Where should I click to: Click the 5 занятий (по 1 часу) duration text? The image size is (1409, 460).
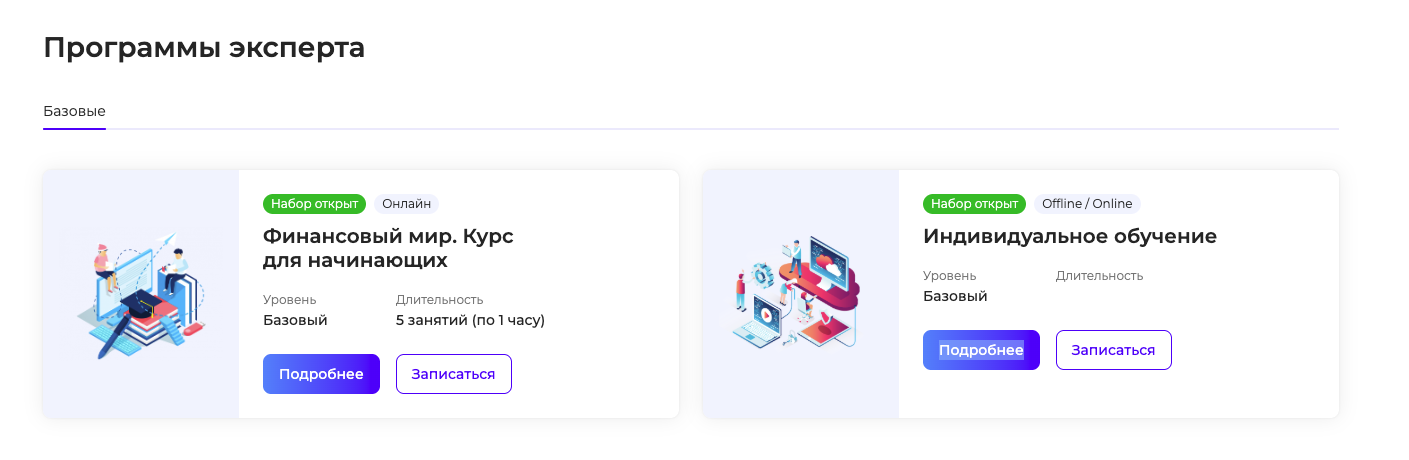470,320
